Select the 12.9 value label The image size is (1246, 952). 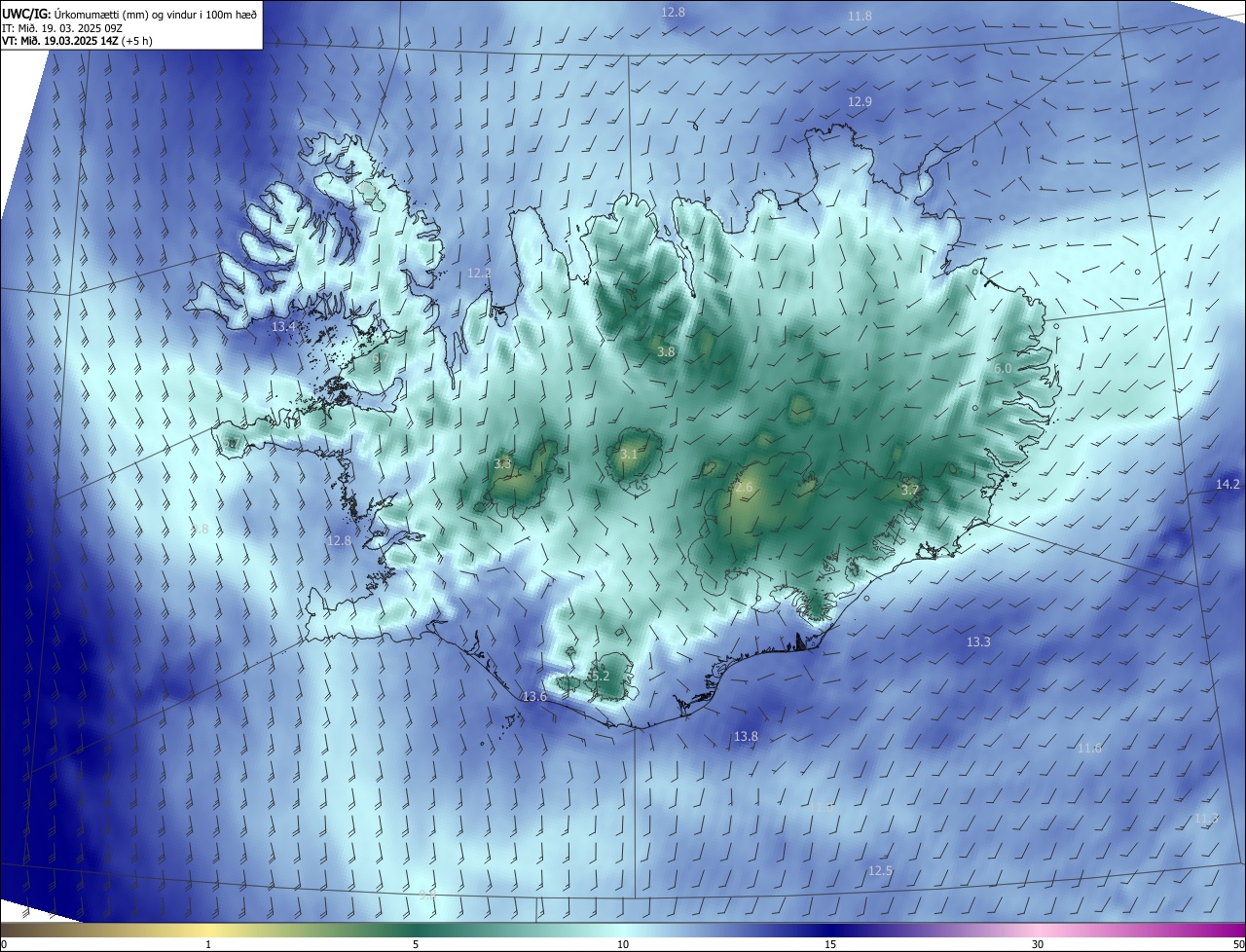860,102
